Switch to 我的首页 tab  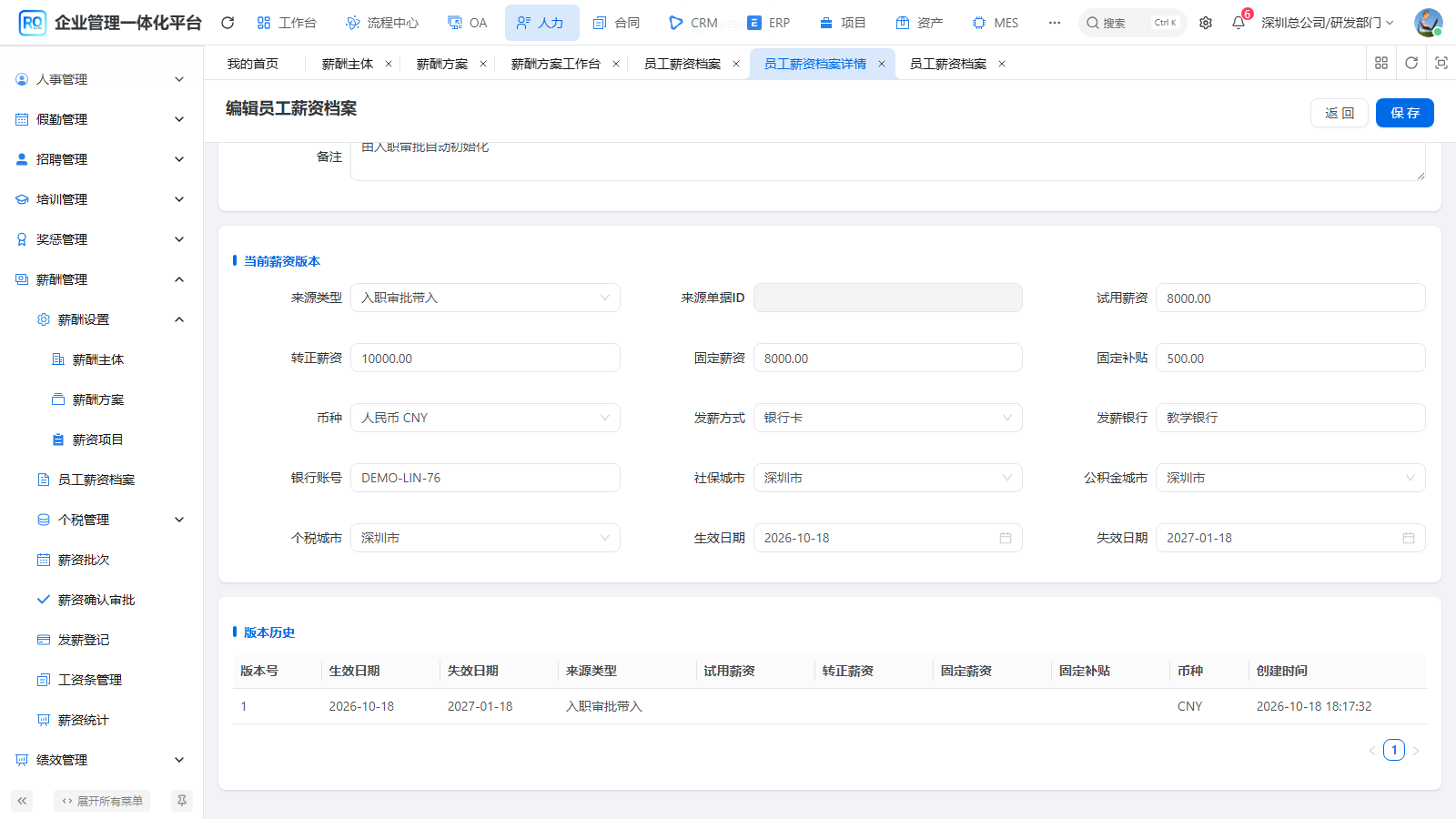point(253,64)
